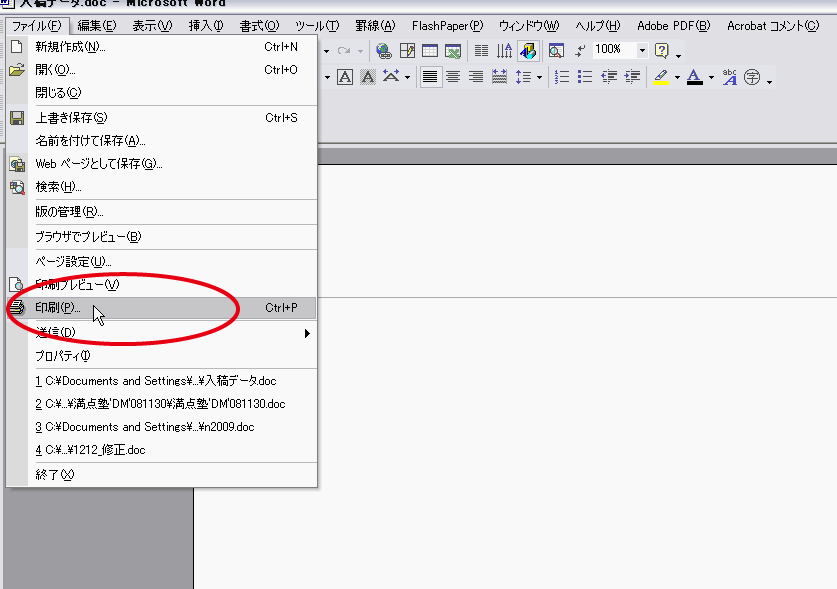The image size is (837, 589).
Task: Open recent file 2 満点塾'DM'081130.doc
Action: [x=161, y=404]
